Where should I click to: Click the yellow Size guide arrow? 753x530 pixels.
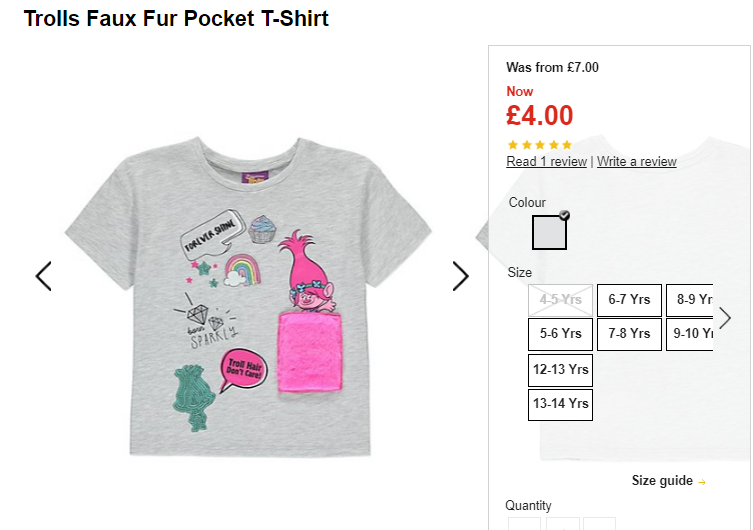pos(702,482)
